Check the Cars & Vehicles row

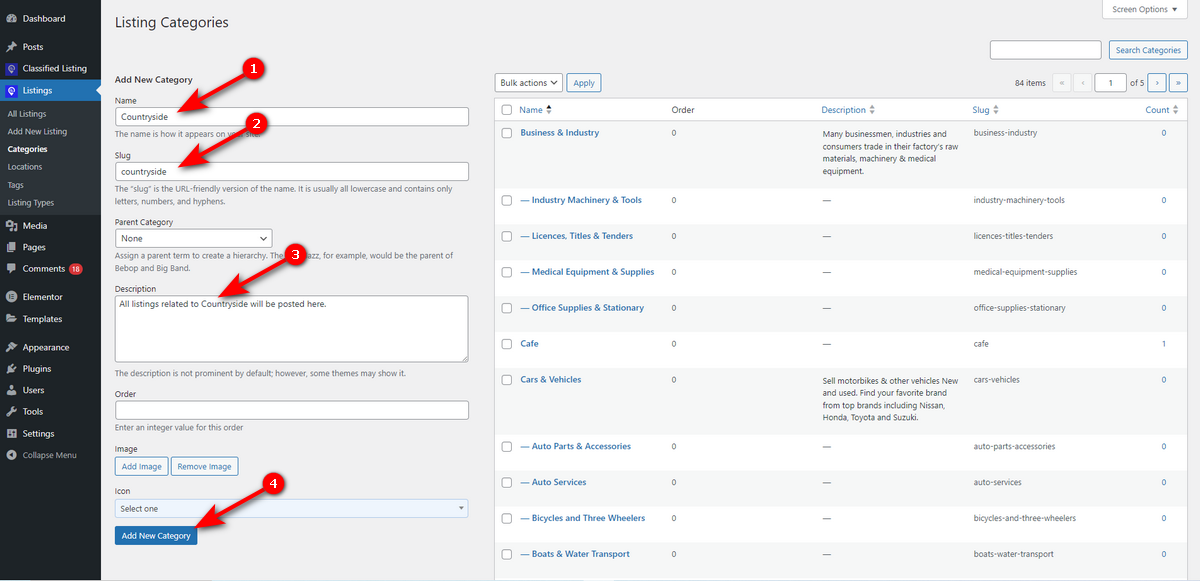click(507, 380)
